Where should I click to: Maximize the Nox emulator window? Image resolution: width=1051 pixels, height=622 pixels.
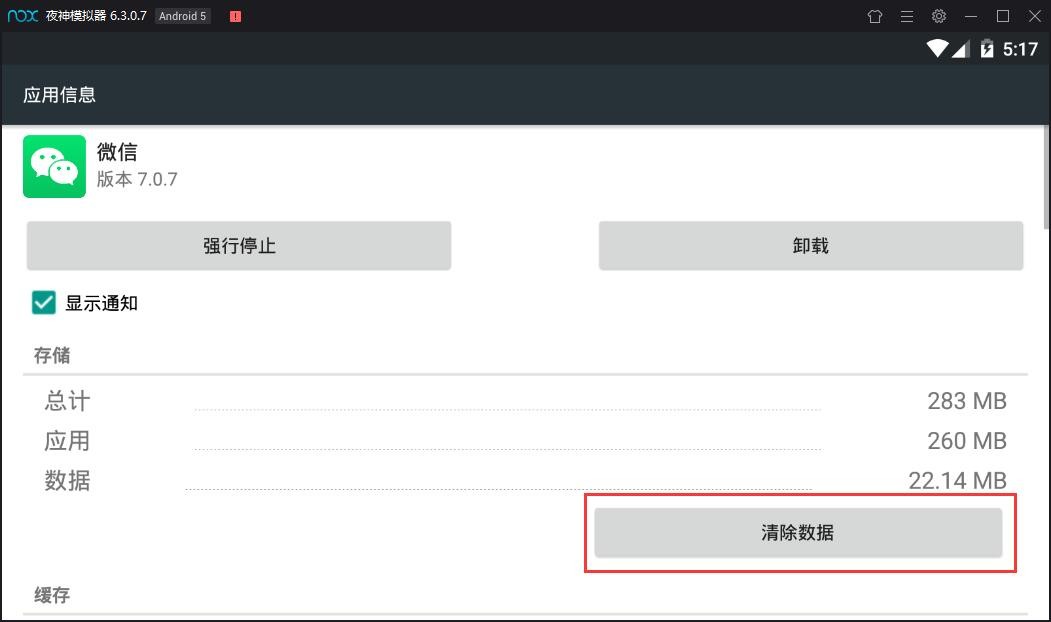point(1003,16)
